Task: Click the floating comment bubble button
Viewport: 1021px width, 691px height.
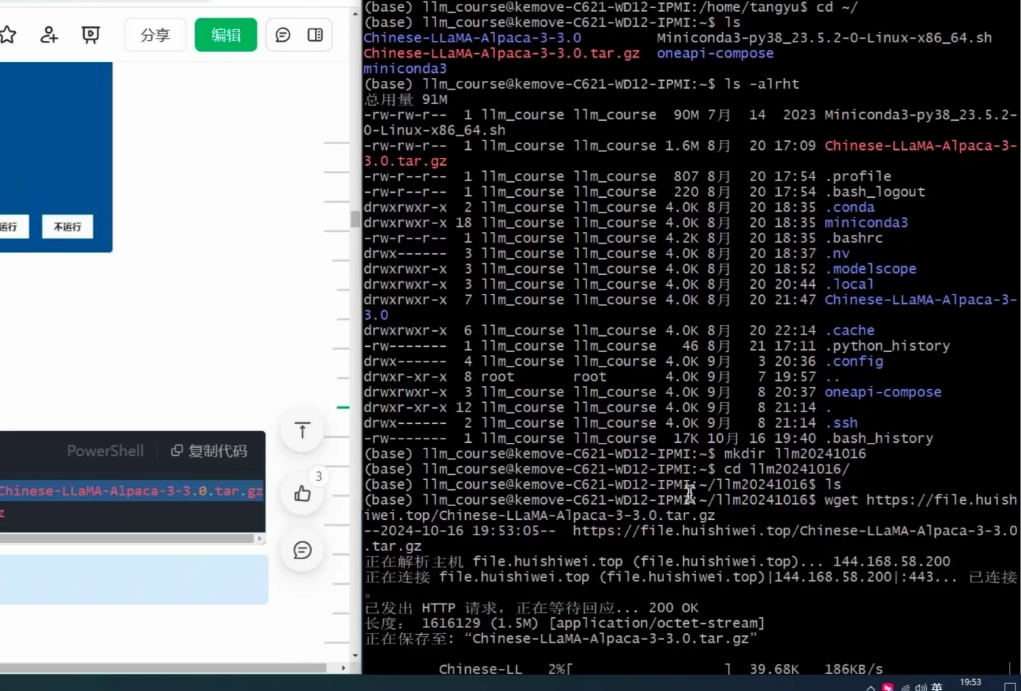Action: 302,550
